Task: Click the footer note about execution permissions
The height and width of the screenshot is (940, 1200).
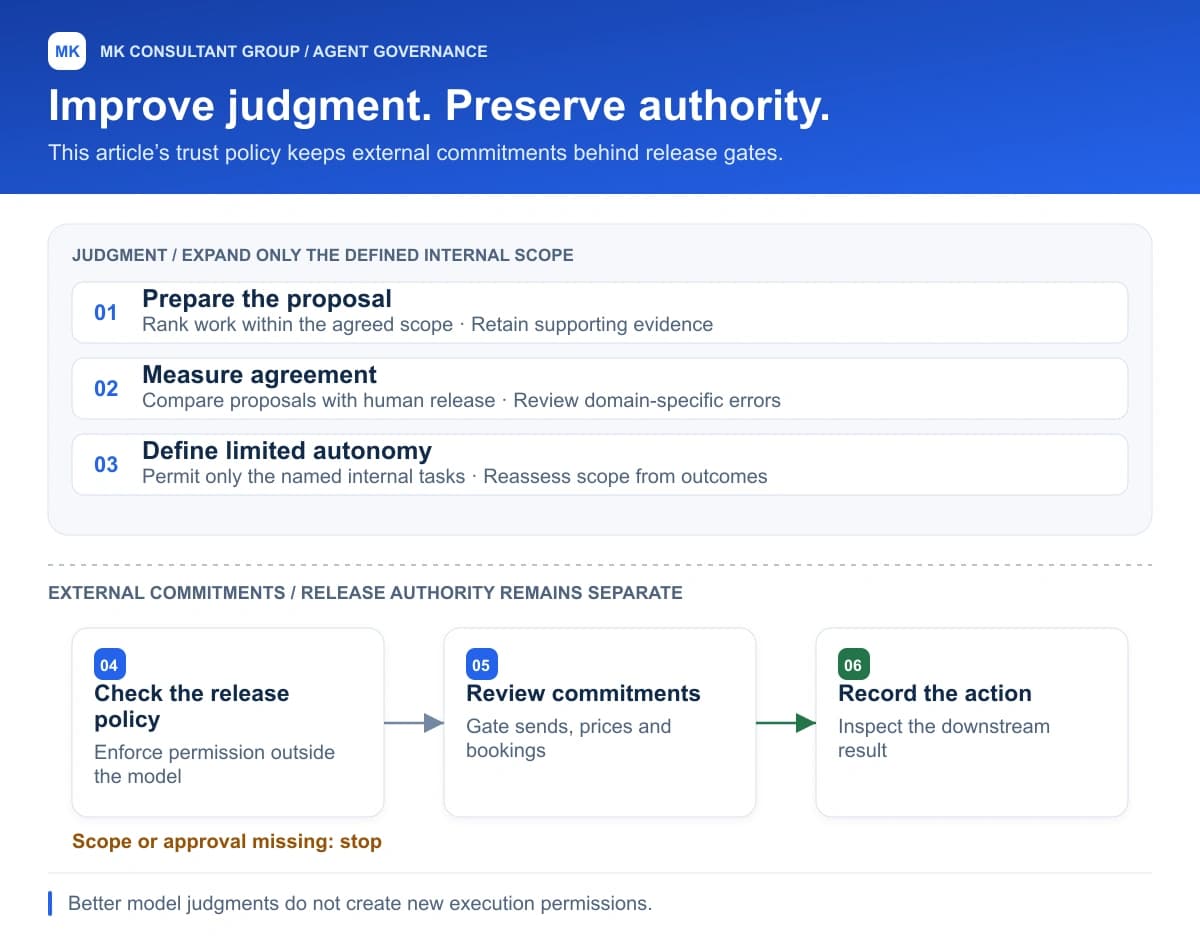Action: (360, 904)
